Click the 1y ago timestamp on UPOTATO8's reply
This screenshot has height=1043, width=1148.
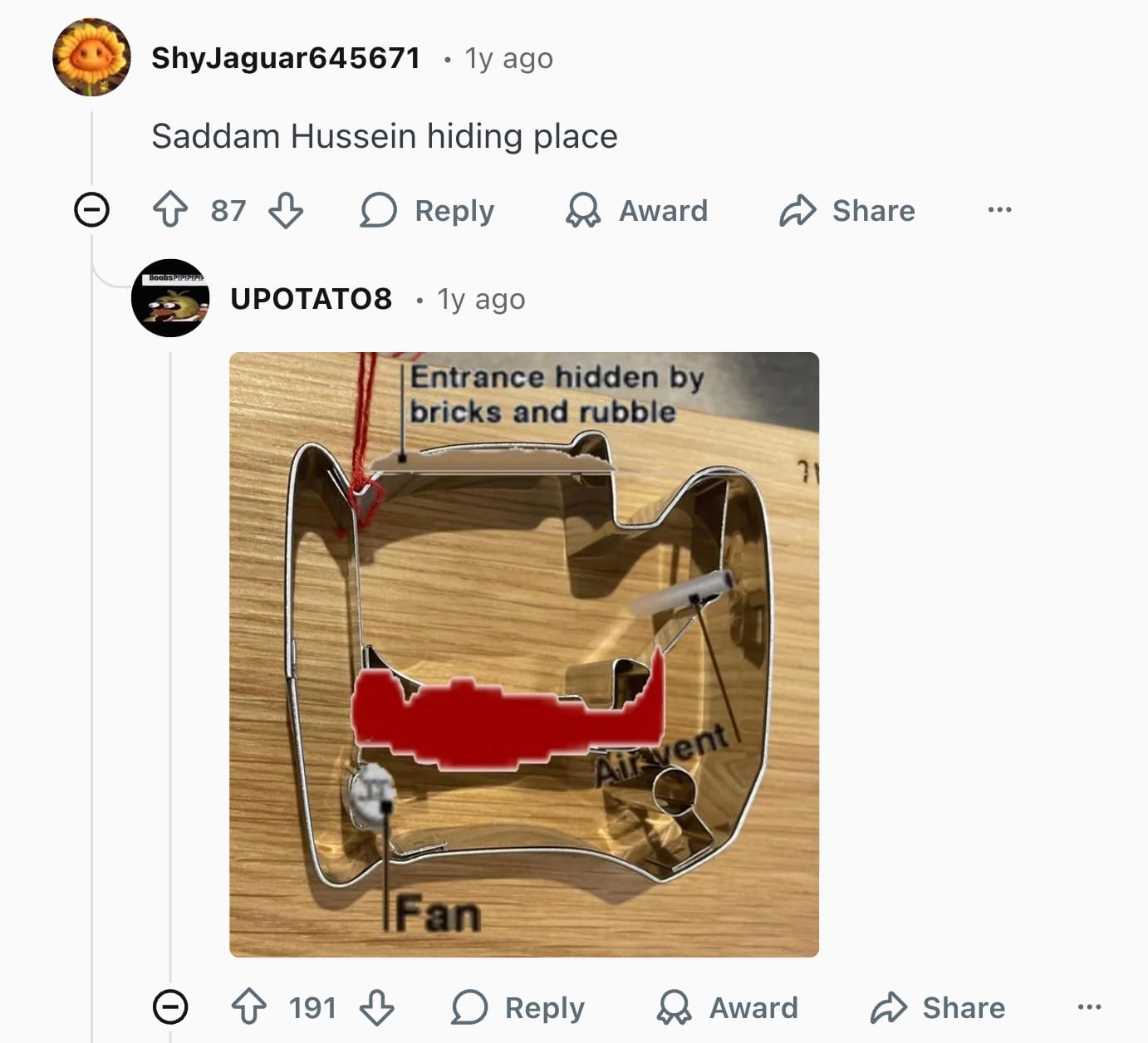point(481,299)
